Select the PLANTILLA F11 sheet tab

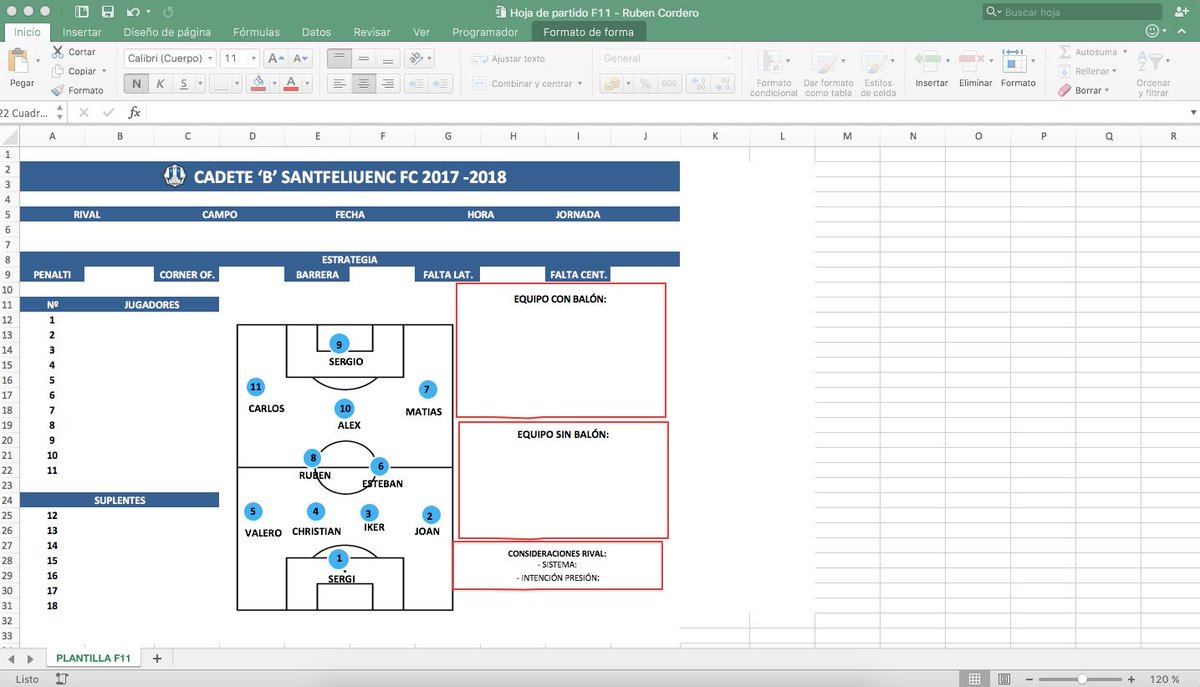[x=94, y=658]
